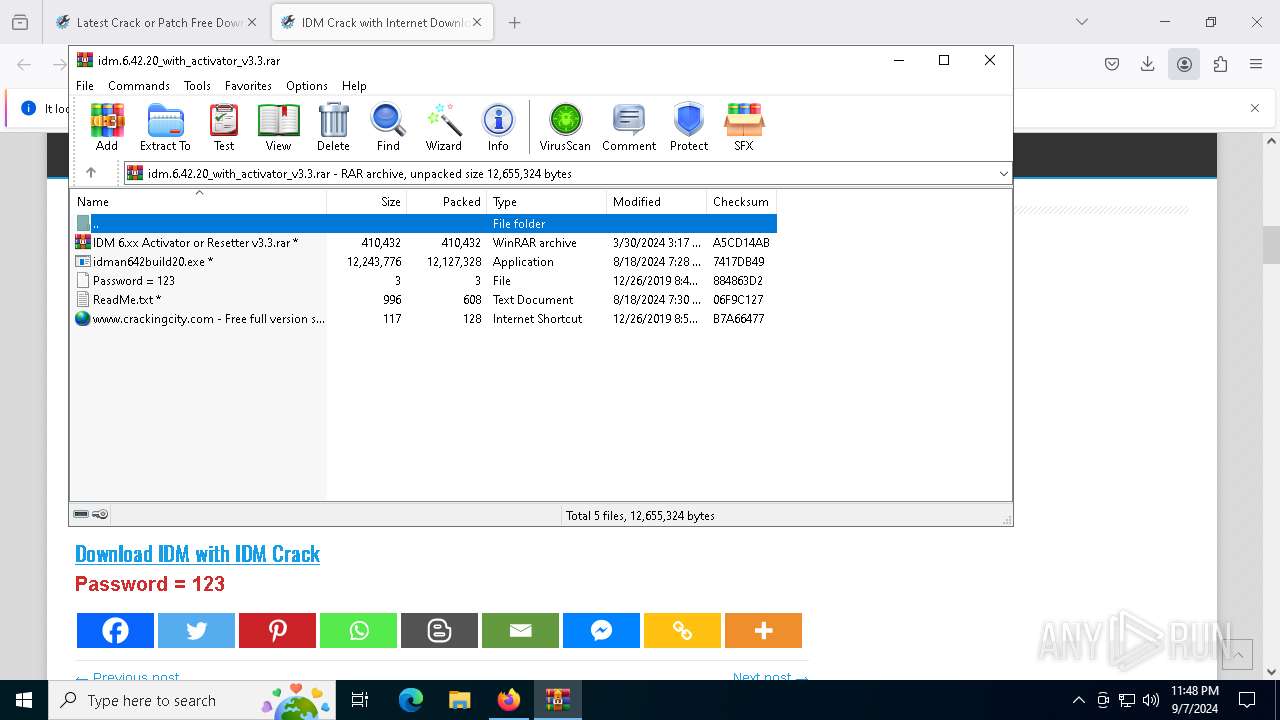The width and height of the screenshot is (1280, 720).
Task: Open the Tools menu
Action: pos(197,86)
